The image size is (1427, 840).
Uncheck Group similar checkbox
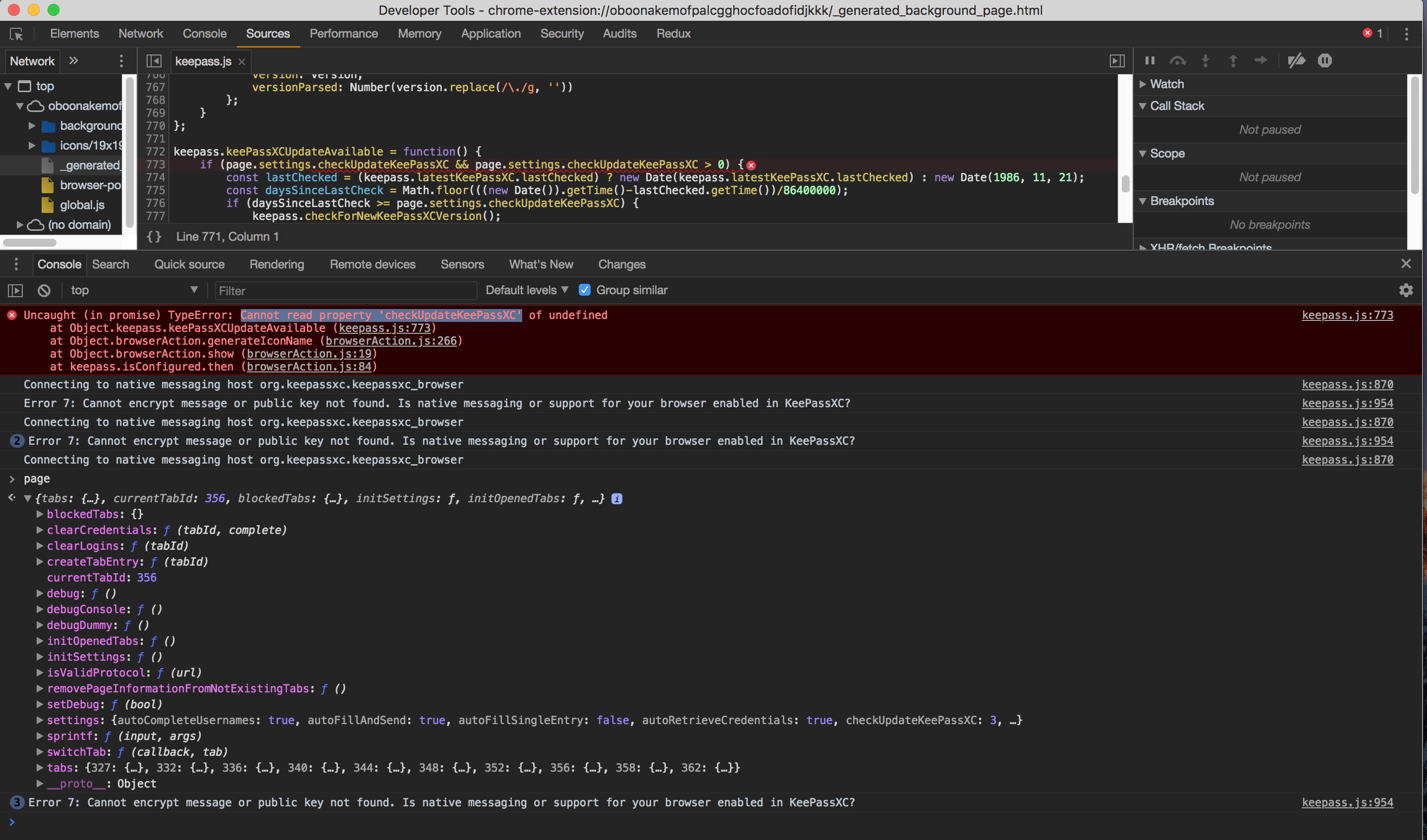tap(584, 290)
